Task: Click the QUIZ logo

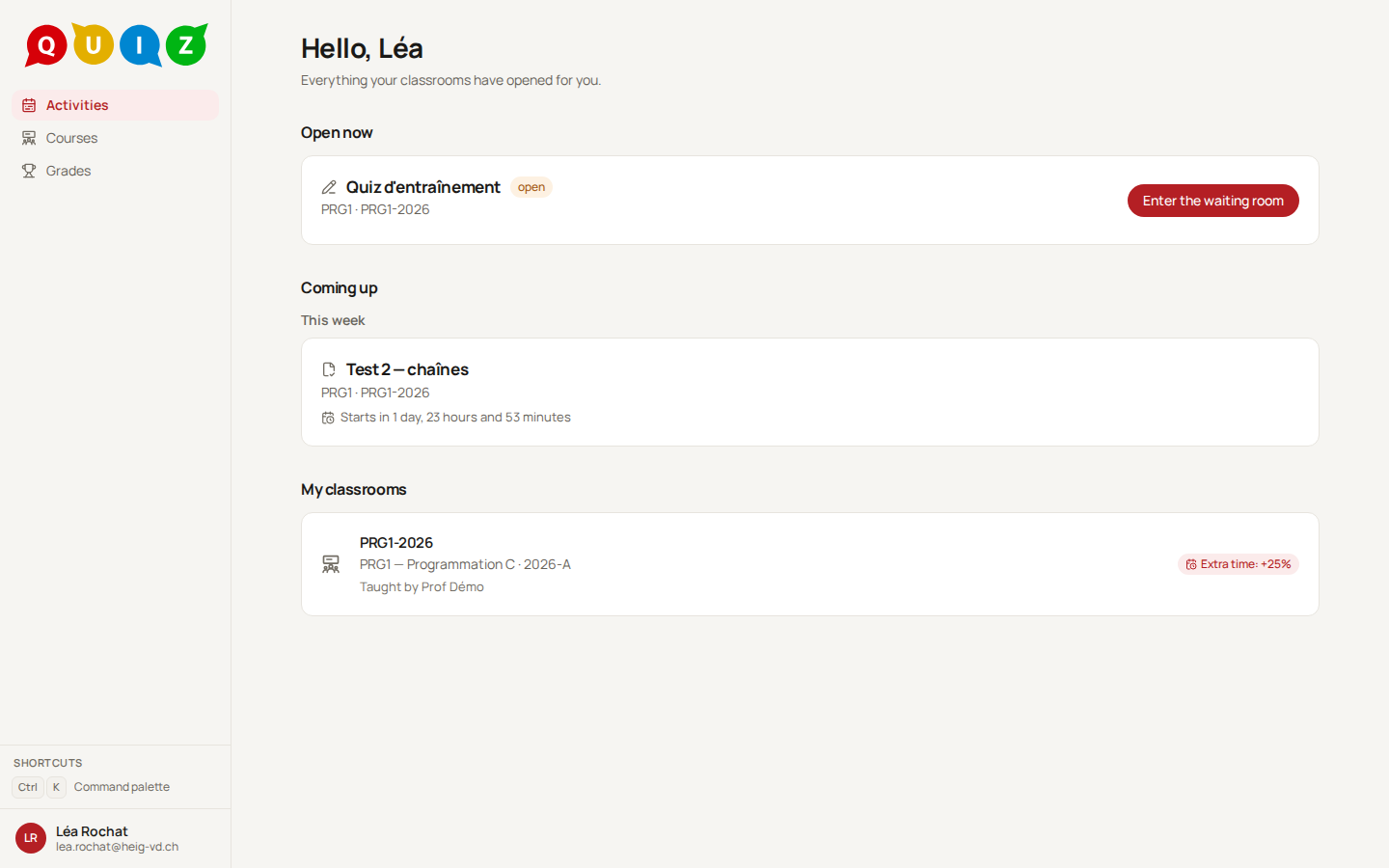Action: [117, 44]
